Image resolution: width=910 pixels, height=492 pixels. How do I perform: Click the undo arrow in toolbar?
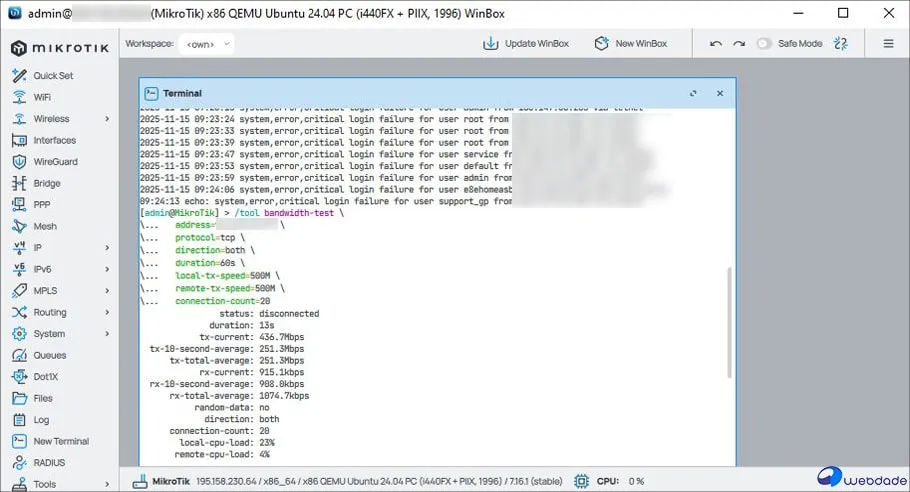click(715, 44)
